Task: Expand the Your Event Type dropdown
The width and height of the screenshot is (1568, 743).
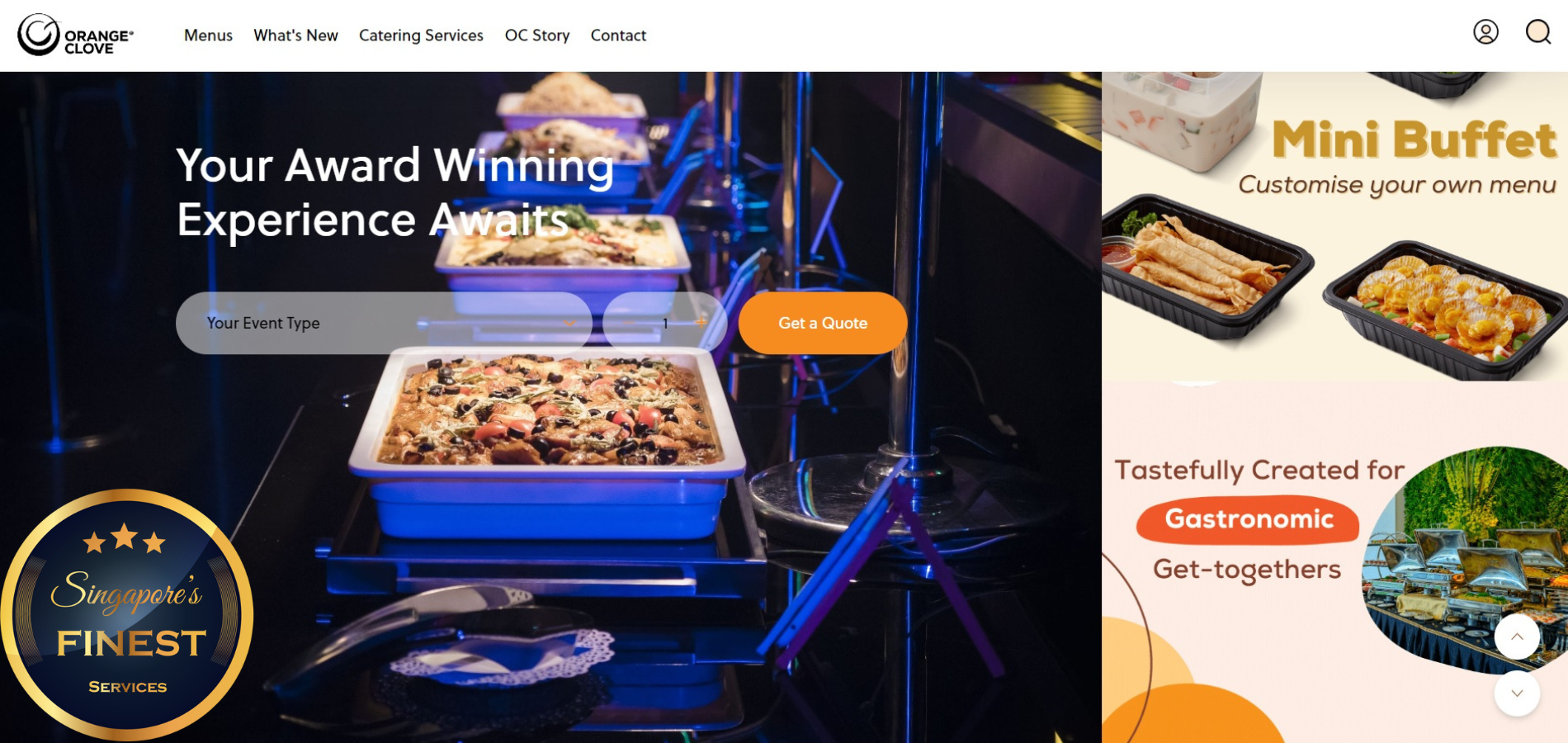Action: coord(384,323)
